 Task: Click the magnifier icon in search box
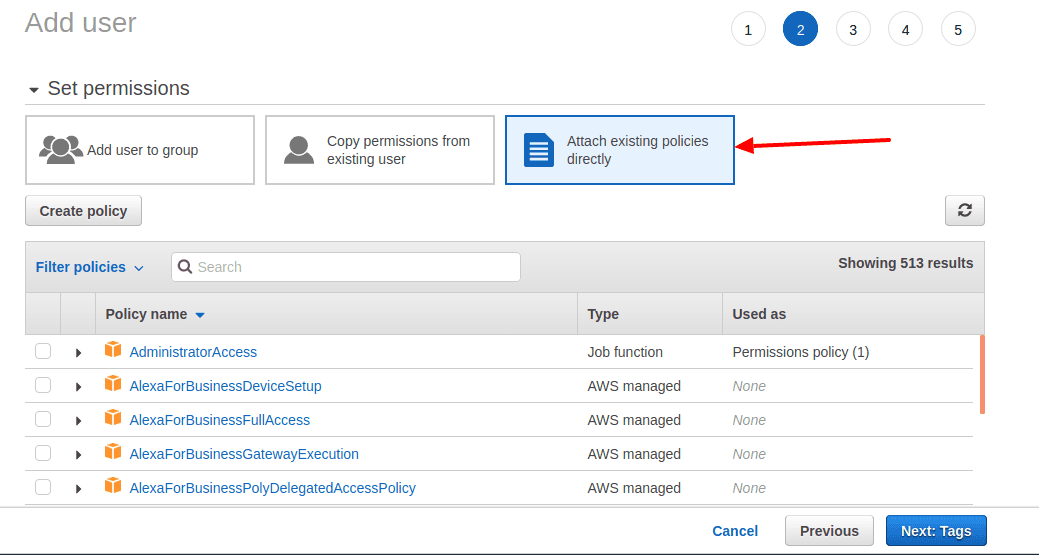pyautogui.click(x=185, y=267)
